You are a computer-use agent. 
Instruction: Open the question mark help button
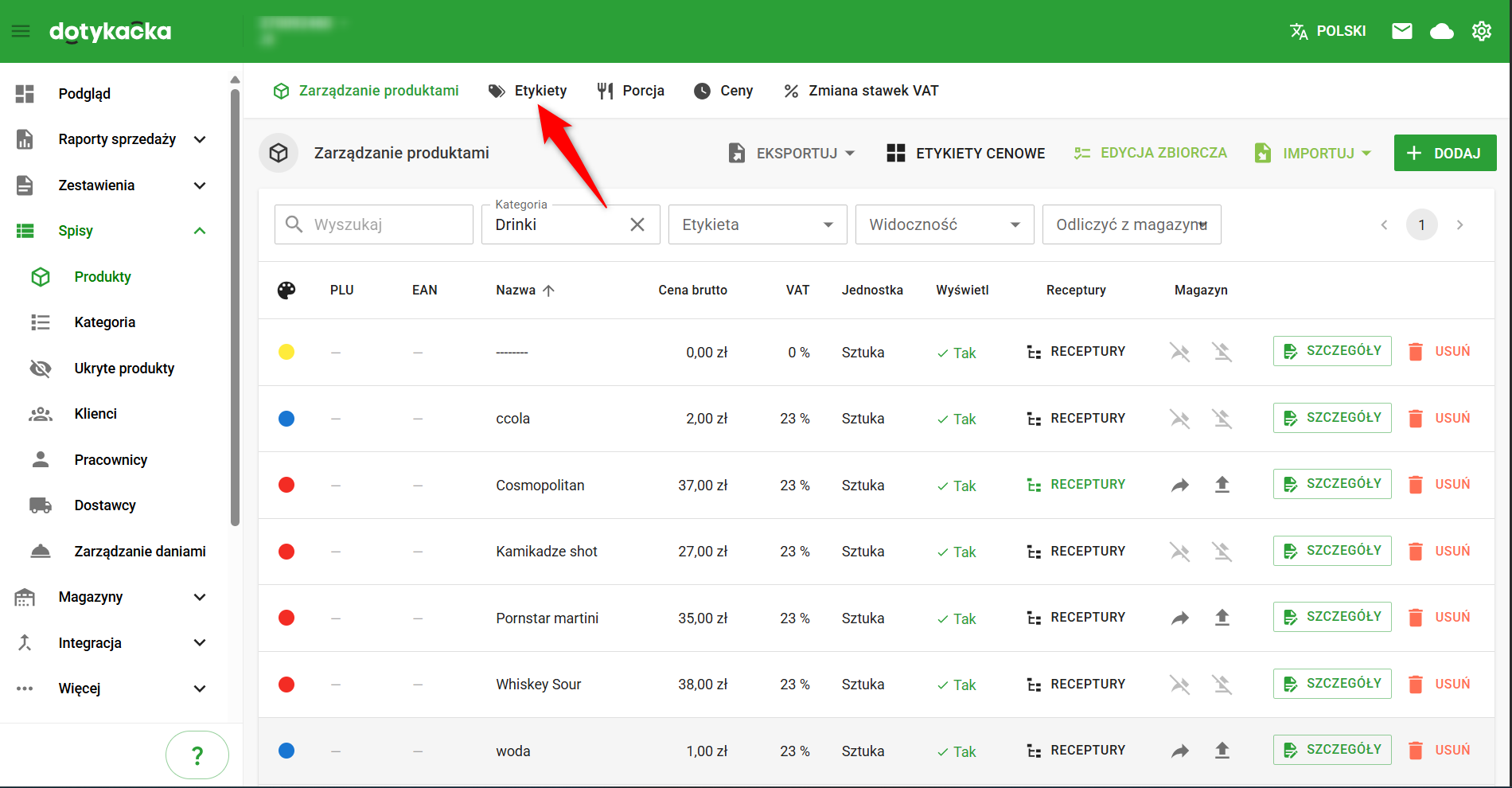[x=197, y=755]
